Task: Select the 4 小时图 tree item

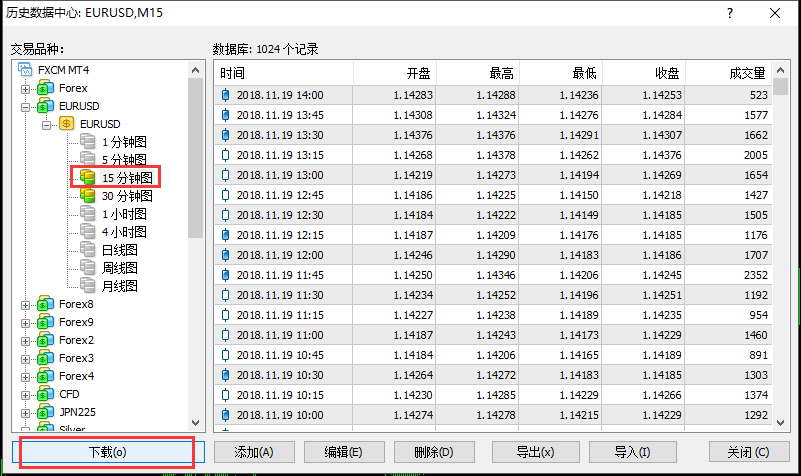Action: pos(124,232)
